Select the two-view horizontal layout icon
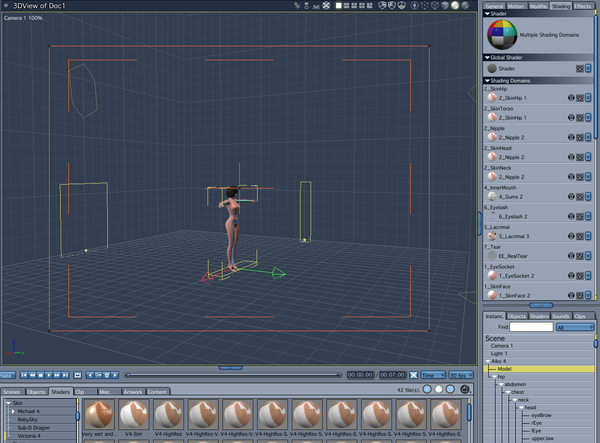 coord(346,5)
